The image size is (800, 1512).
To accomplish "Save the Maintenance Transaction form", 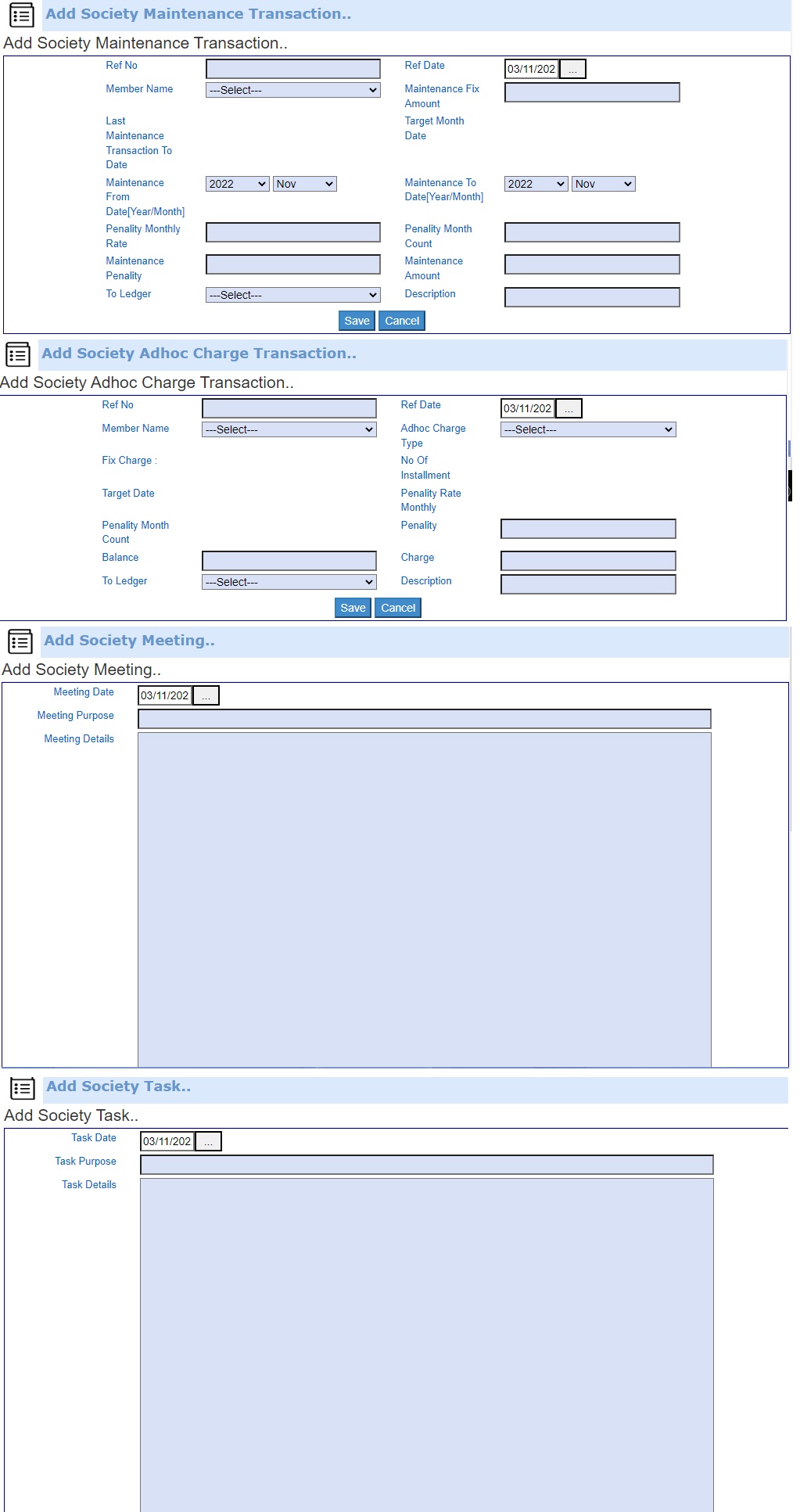I will click(357, 321).
